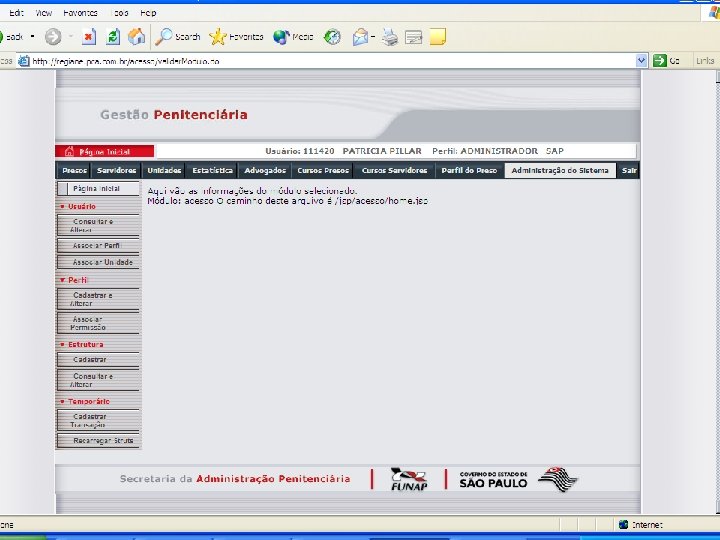Click Cadastrar under Estrutura
Viewport: 720px width, 540px height.
coord(98,360)
